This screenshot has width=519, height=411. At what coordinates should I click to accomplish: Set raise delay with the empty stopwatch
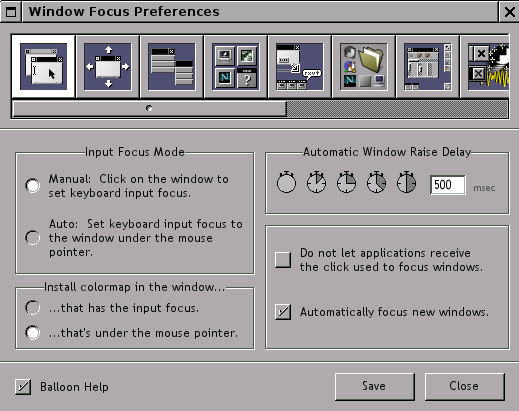pos(286,182)
